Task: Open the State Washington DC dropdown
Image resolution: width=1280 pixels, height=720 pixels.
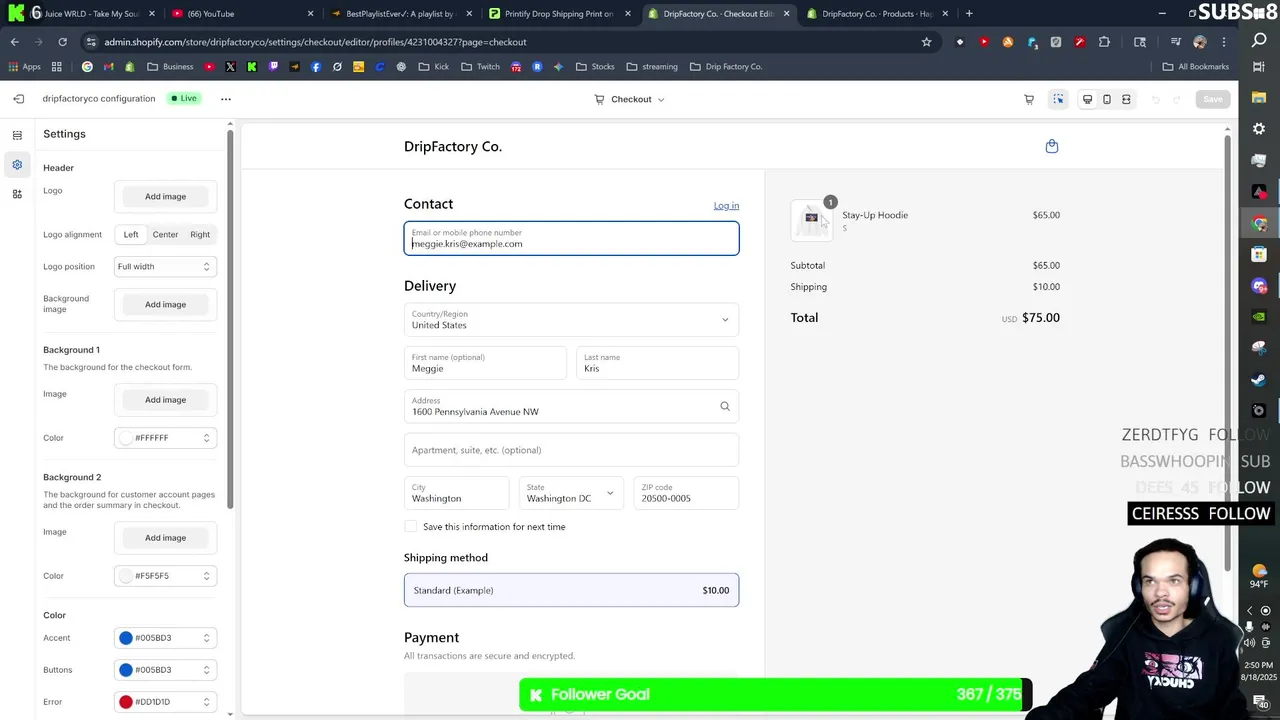Action: (570, 493)
